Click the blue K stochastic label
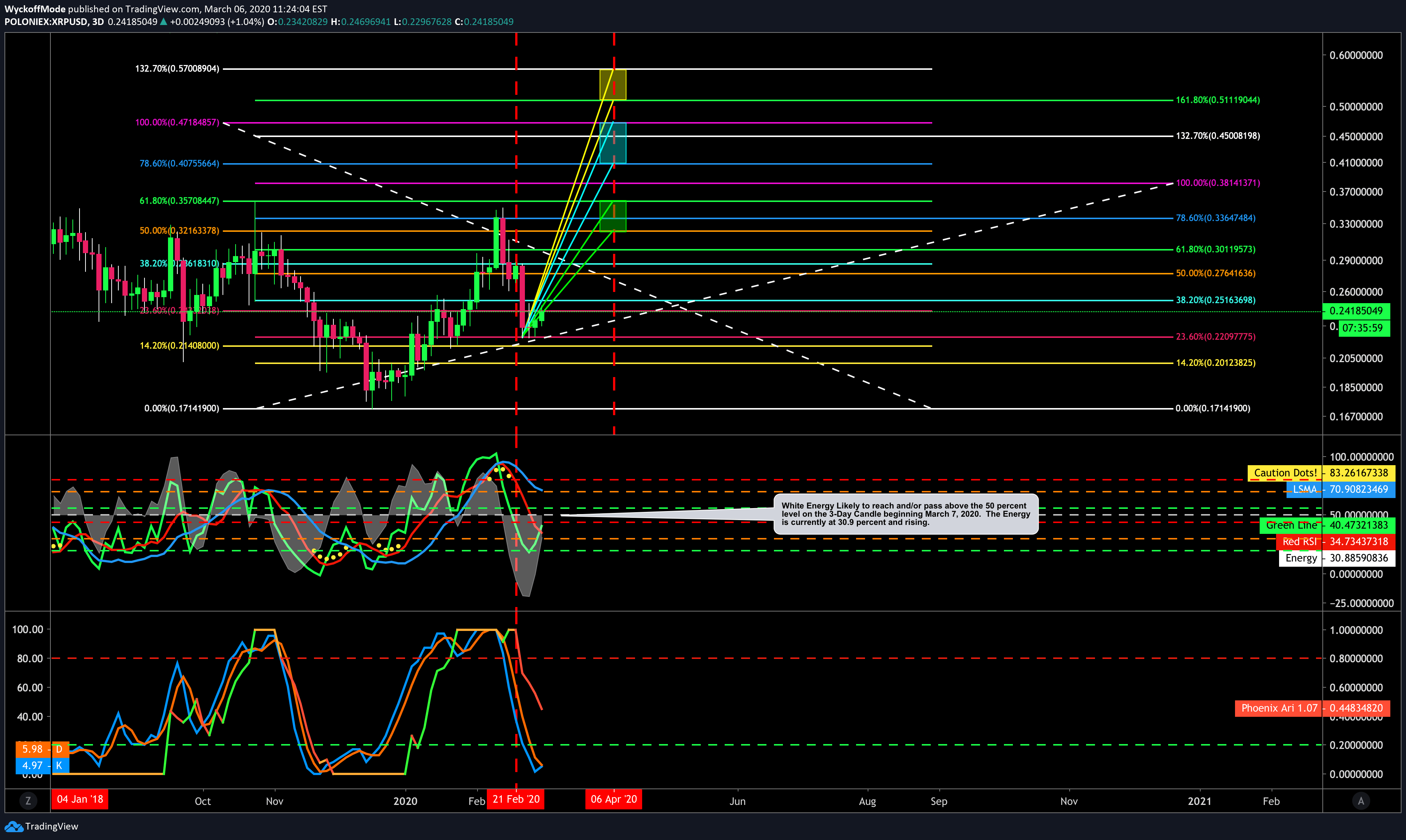Screen dimensions: 1406x840 coord(43,765)
